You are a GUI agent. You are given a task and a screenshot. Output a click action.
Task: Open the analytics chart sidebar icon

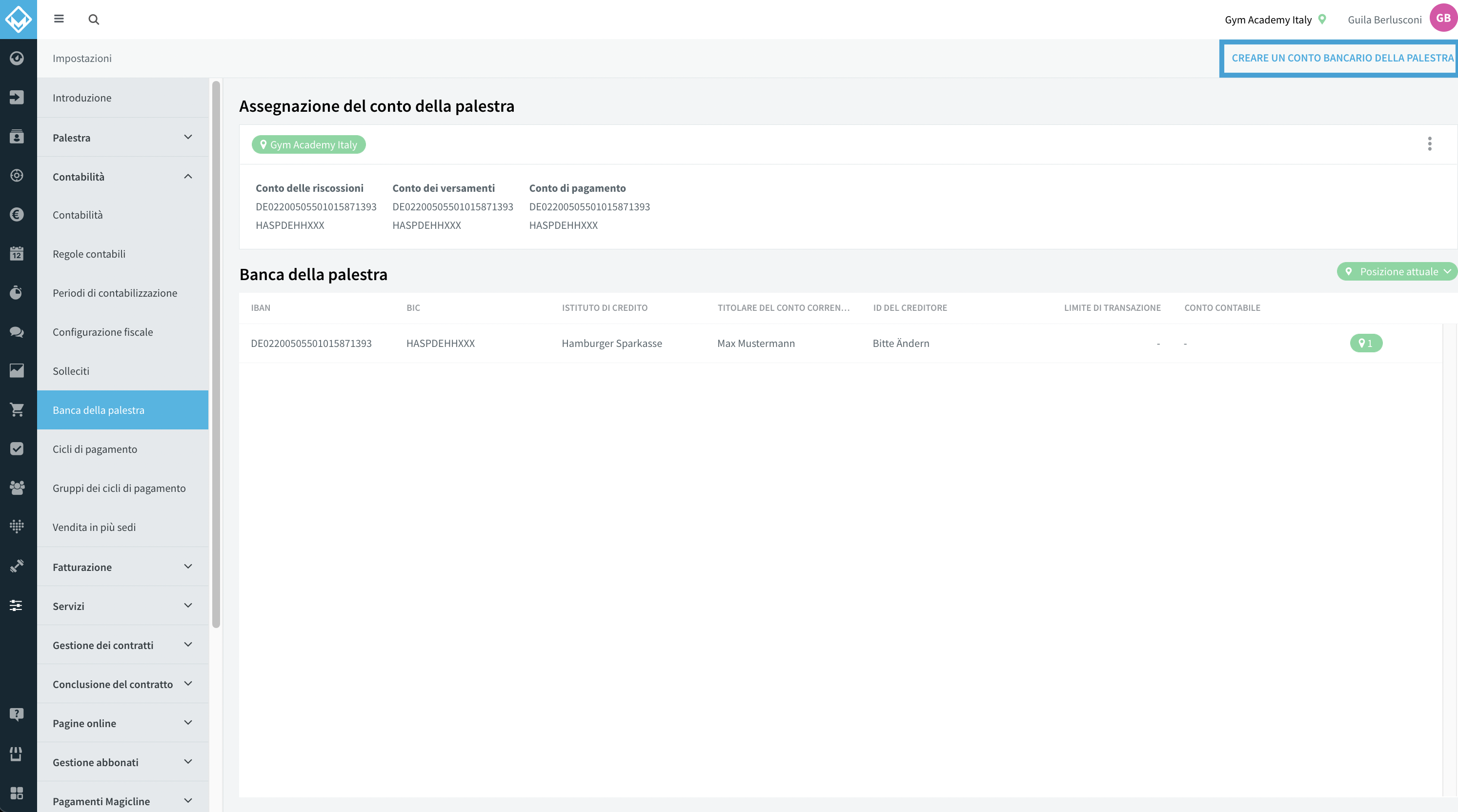click(x=17, y=371)
